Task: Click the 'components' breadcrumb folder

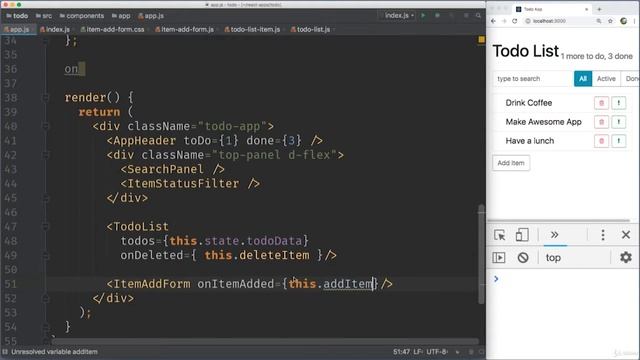Action: 82,16
